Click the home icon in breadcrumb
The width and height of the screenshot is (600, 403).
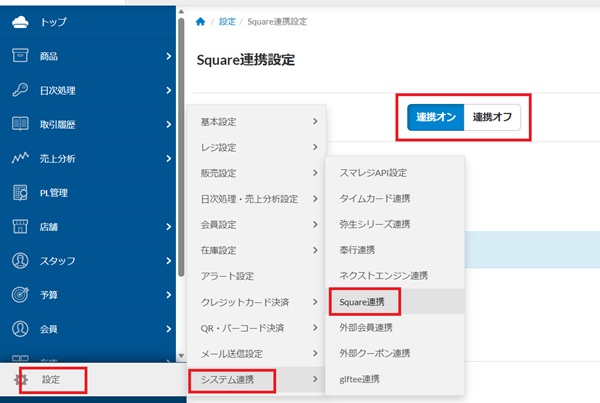201,21
